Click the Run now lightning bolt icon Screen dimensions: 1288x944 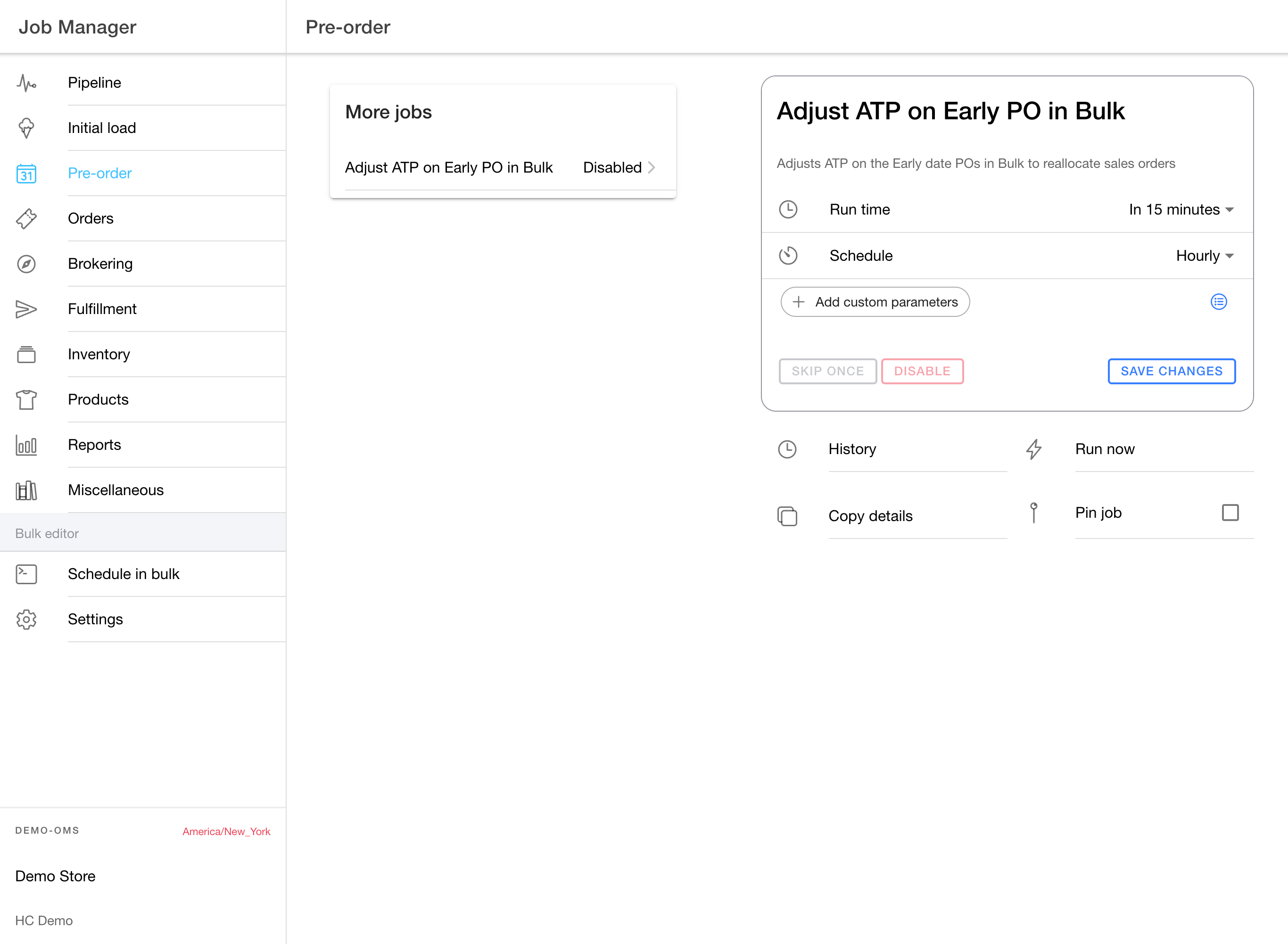click(1034, 449)
